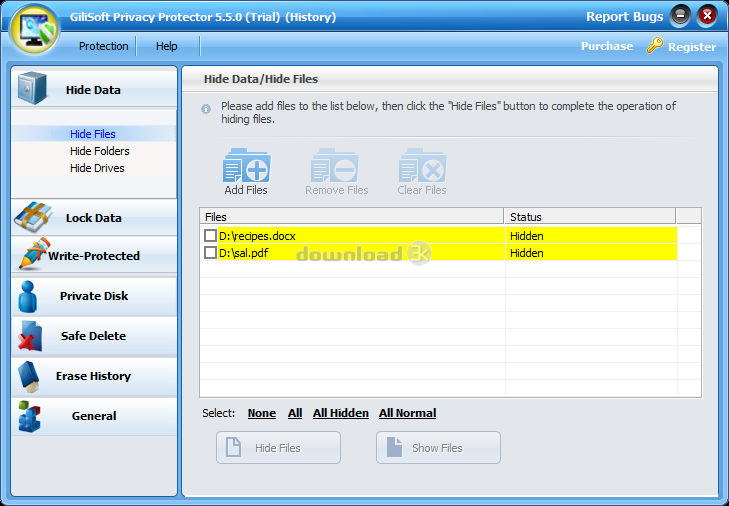
Task: Select the Write-Protected pencil icon
Action: tap(32, 255)
